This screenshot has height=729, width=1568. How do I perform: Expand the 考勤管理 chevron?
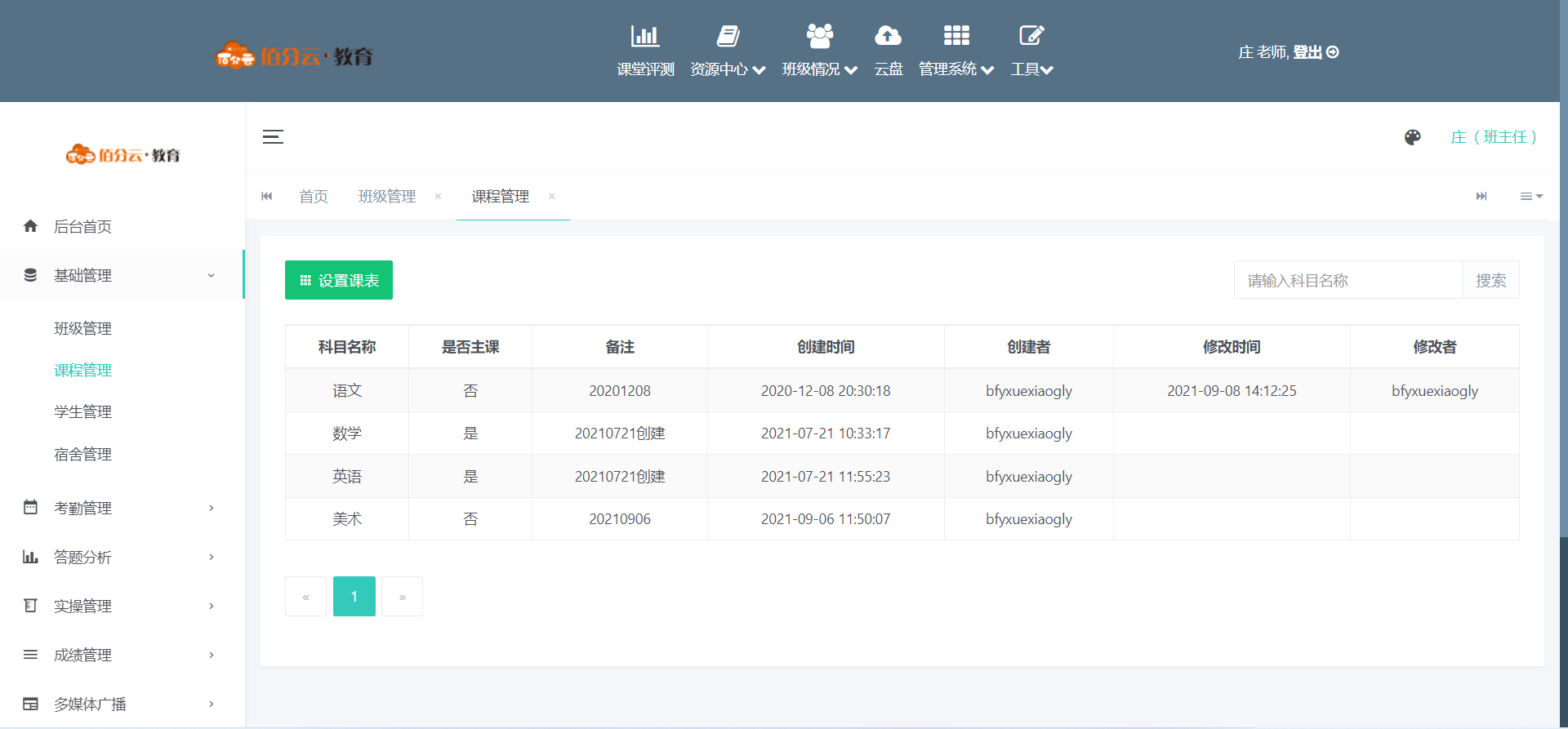(212, 508)
